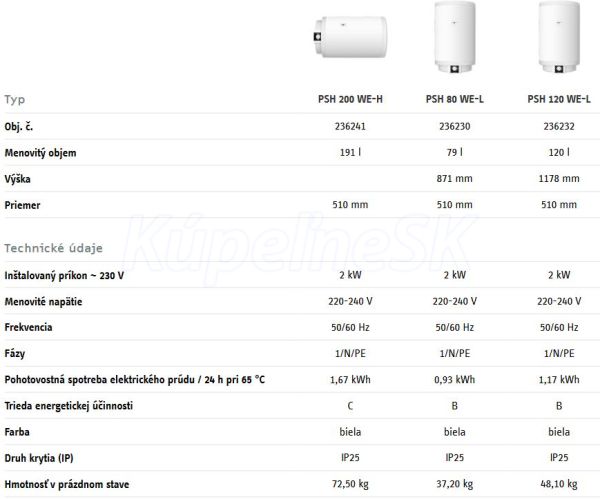Image resolution: width=600 pixels, height=499 pixels.
Task: Click order number 236230
Action: [x=455, y=126]
